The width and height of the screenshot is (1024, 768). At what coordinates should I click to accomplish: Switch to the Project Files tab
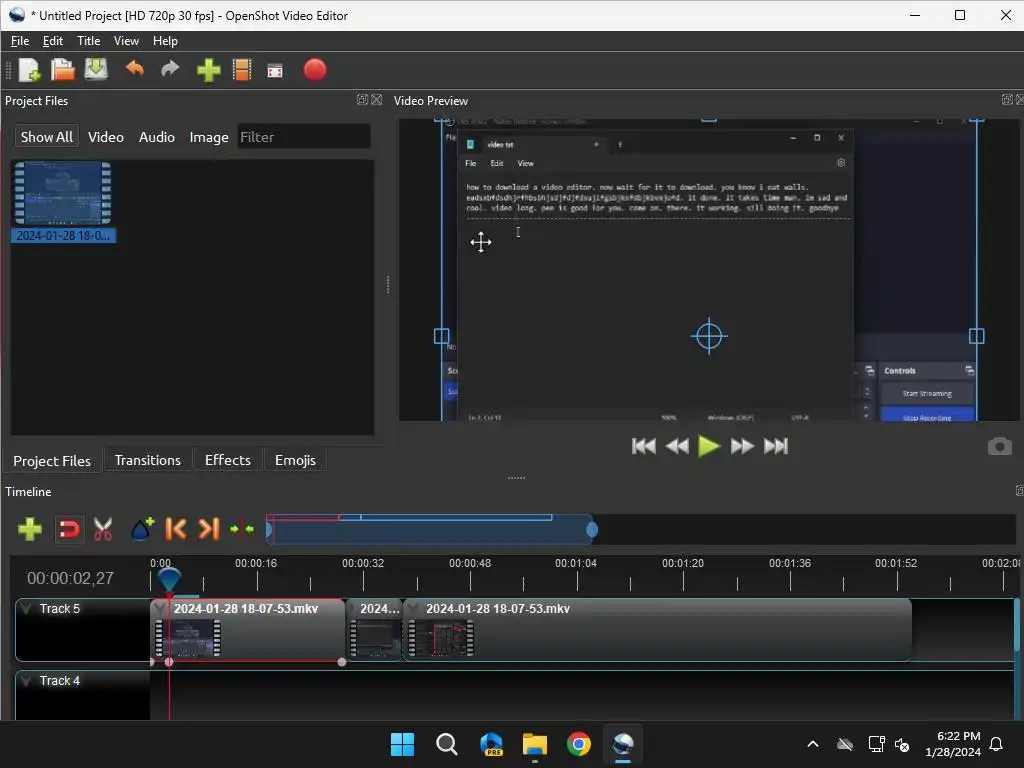(52, 460)
